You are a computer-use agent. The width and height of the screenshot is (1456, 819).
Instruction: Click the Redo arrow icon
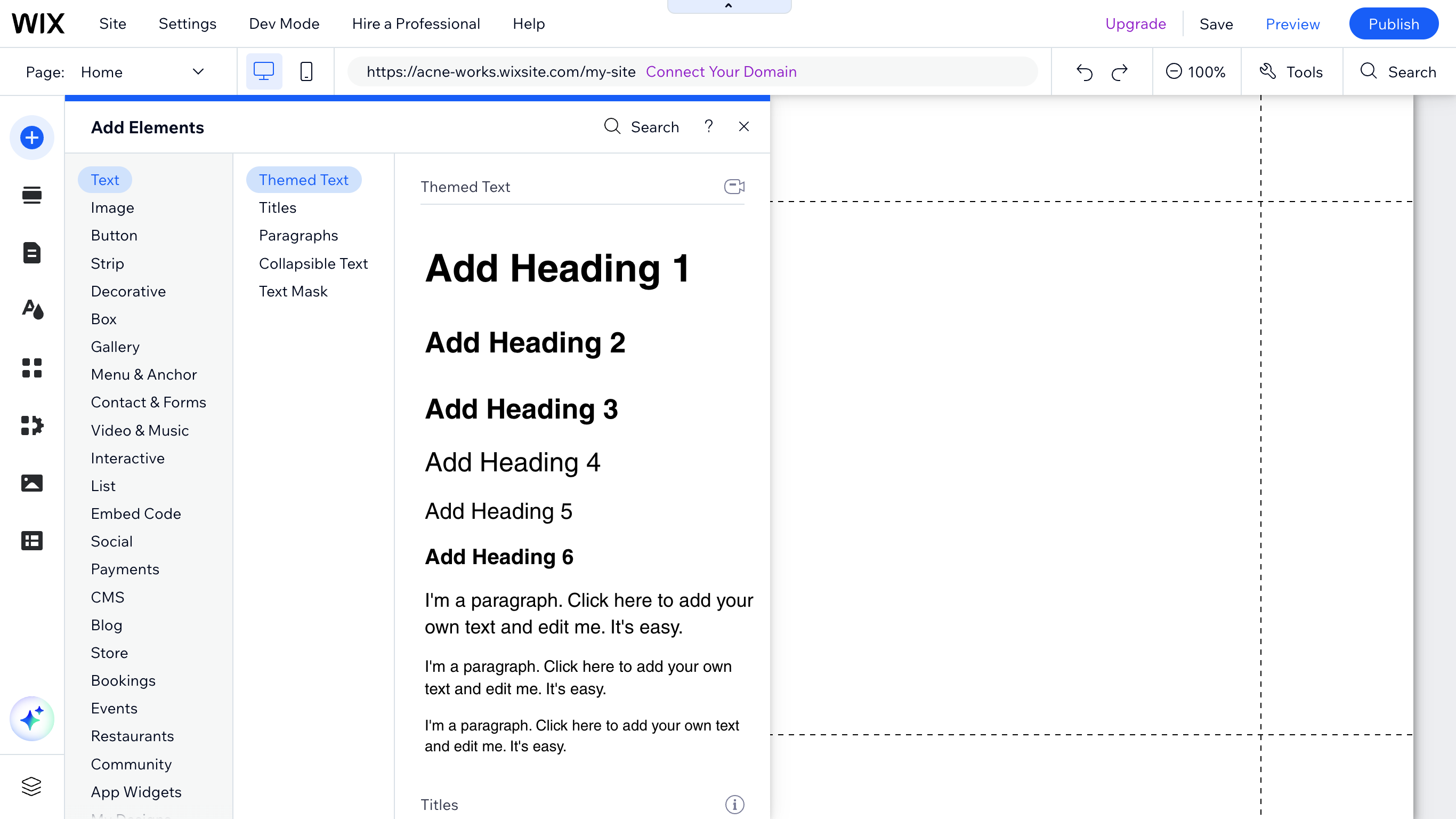pos(1120,72)
